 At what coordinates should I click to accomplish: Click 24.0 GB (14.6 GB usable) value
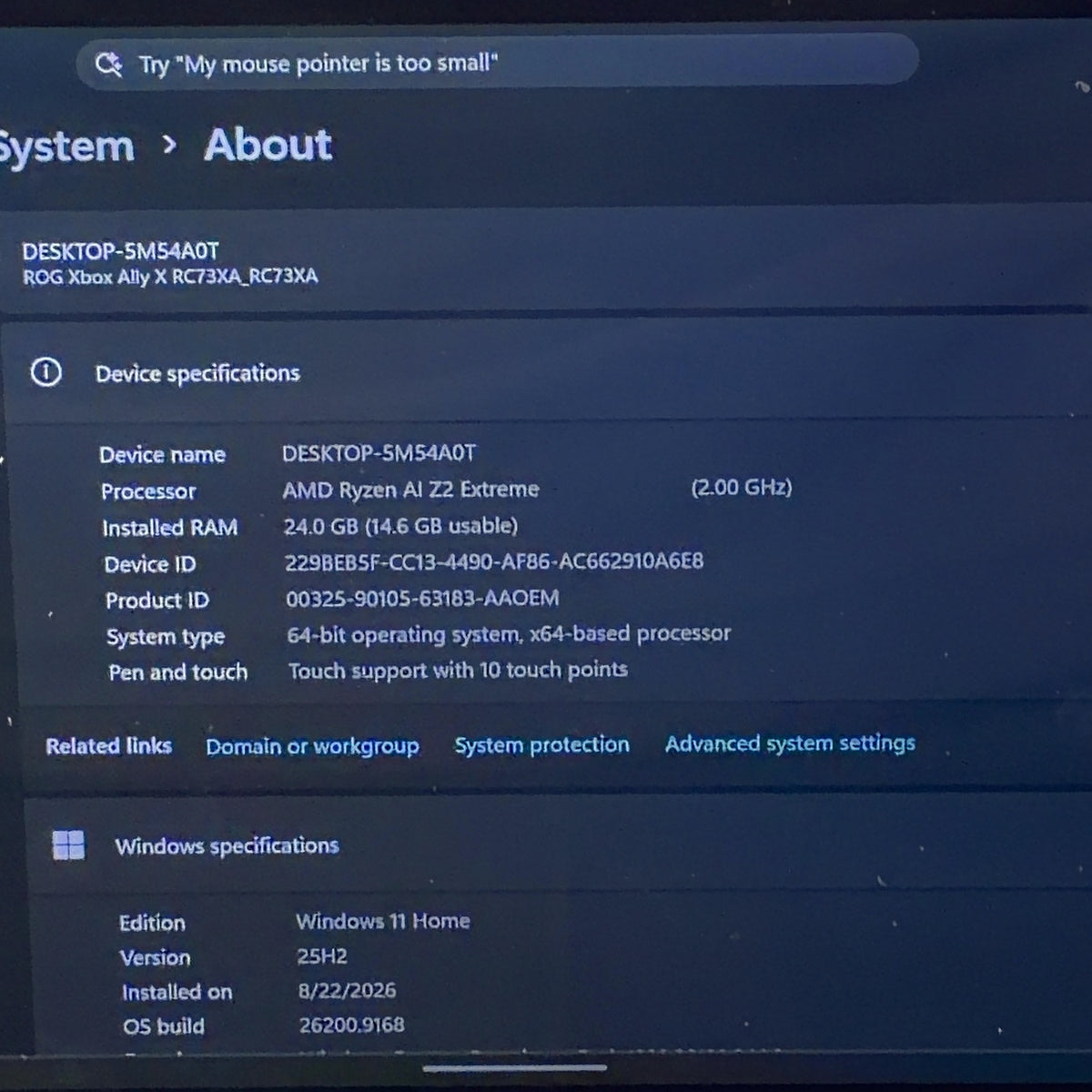click(400, 526)
